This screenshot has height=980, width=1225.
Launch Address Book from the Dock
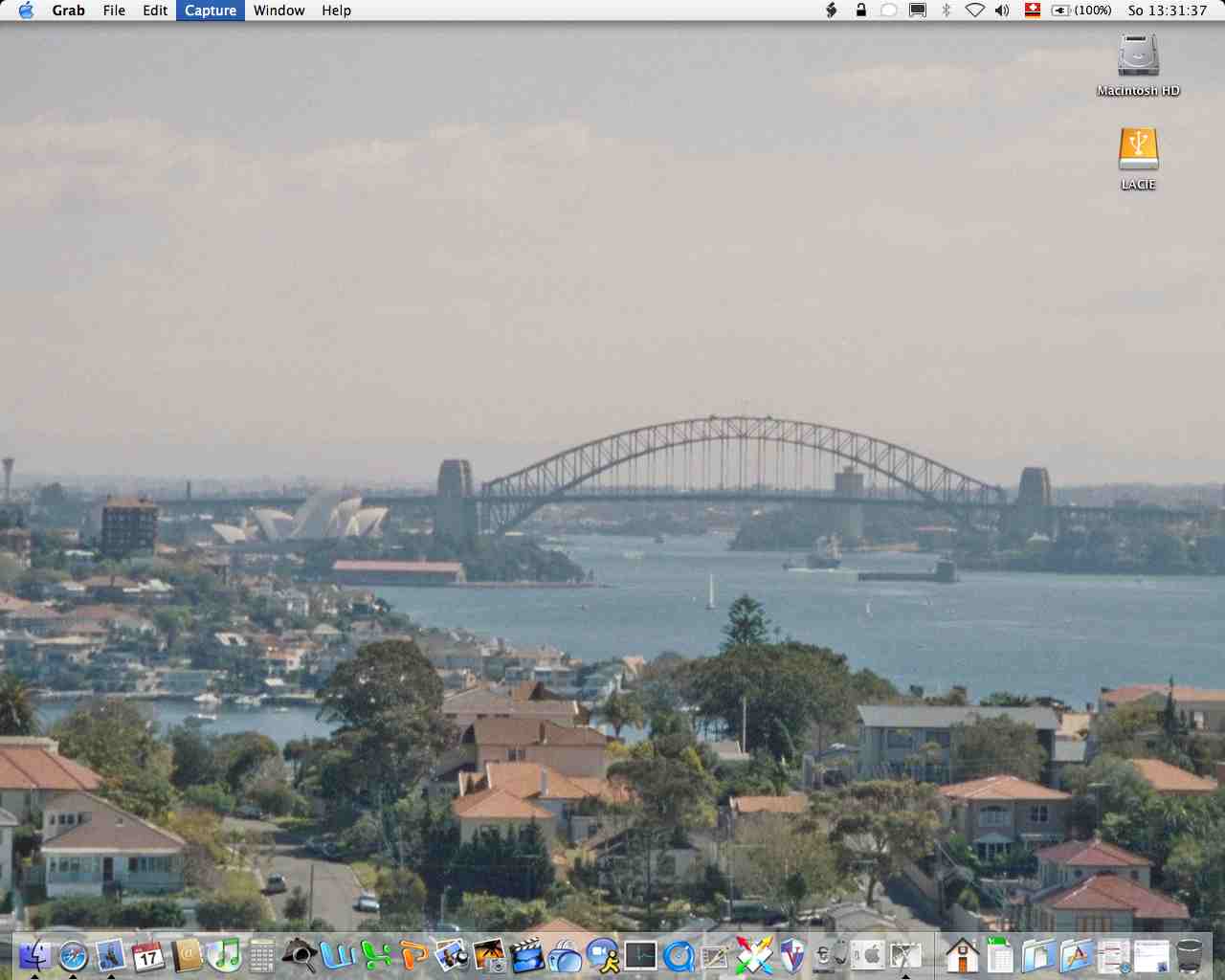(187, 955)
